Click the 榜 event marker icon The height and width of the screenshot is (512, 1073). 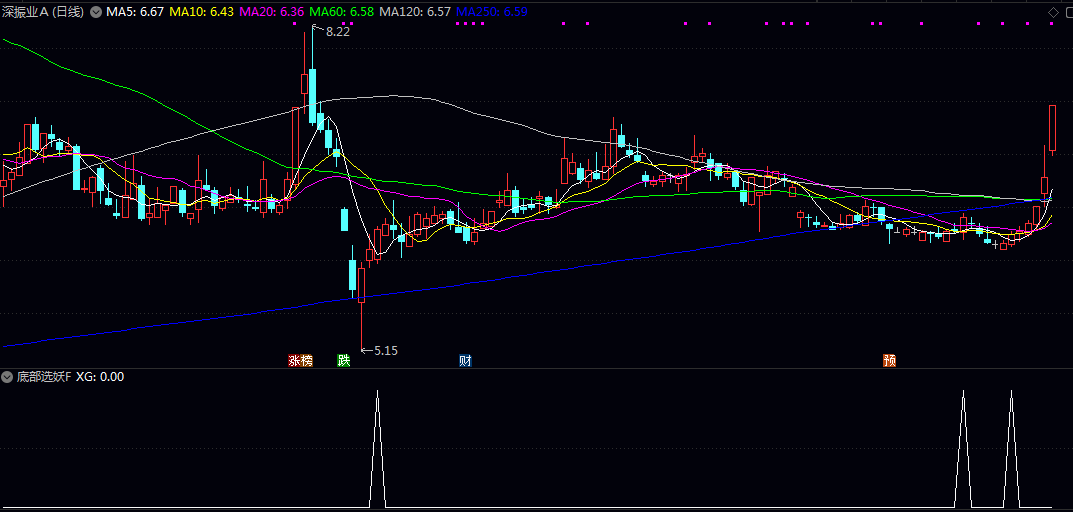(306, 360)
